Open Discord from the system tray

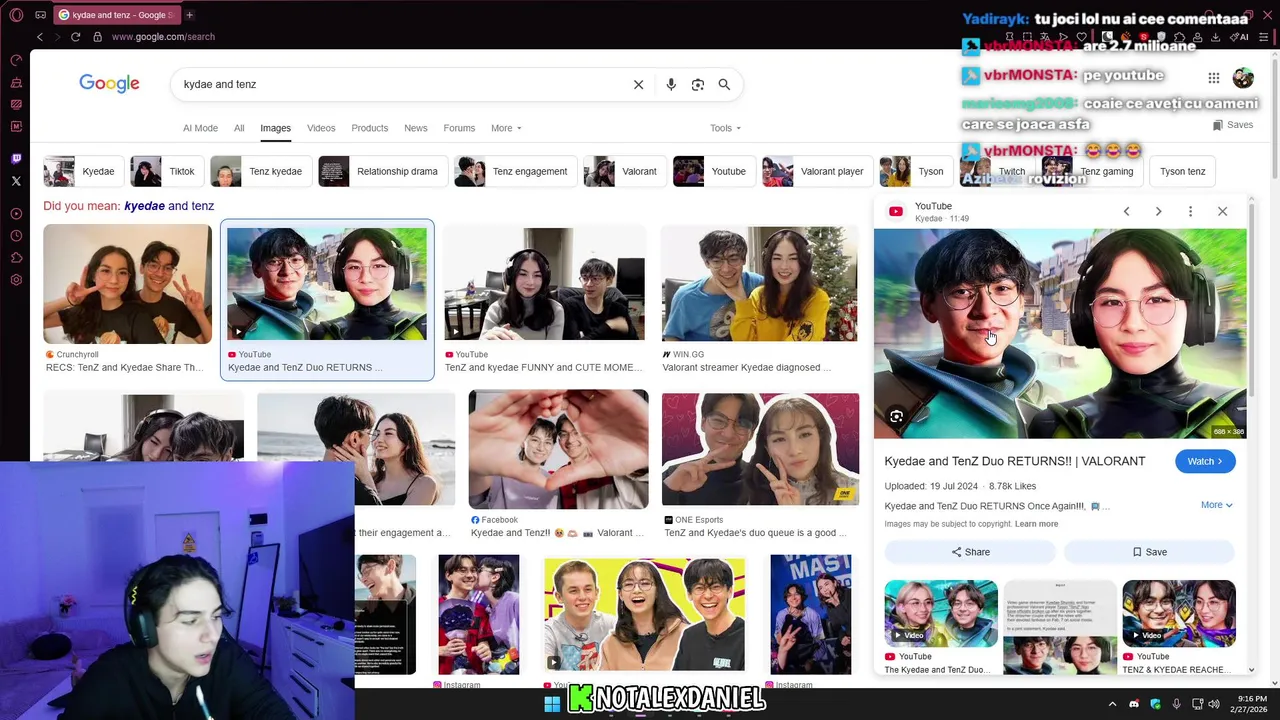(x=1134, y=704)
